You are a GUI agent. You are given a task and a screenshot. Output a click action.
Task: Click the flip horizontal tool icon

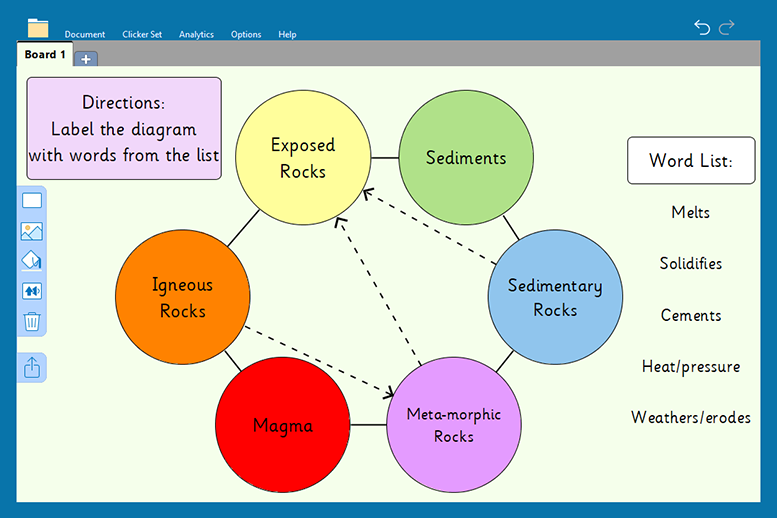pyautogui.click(x=32, y=291)
